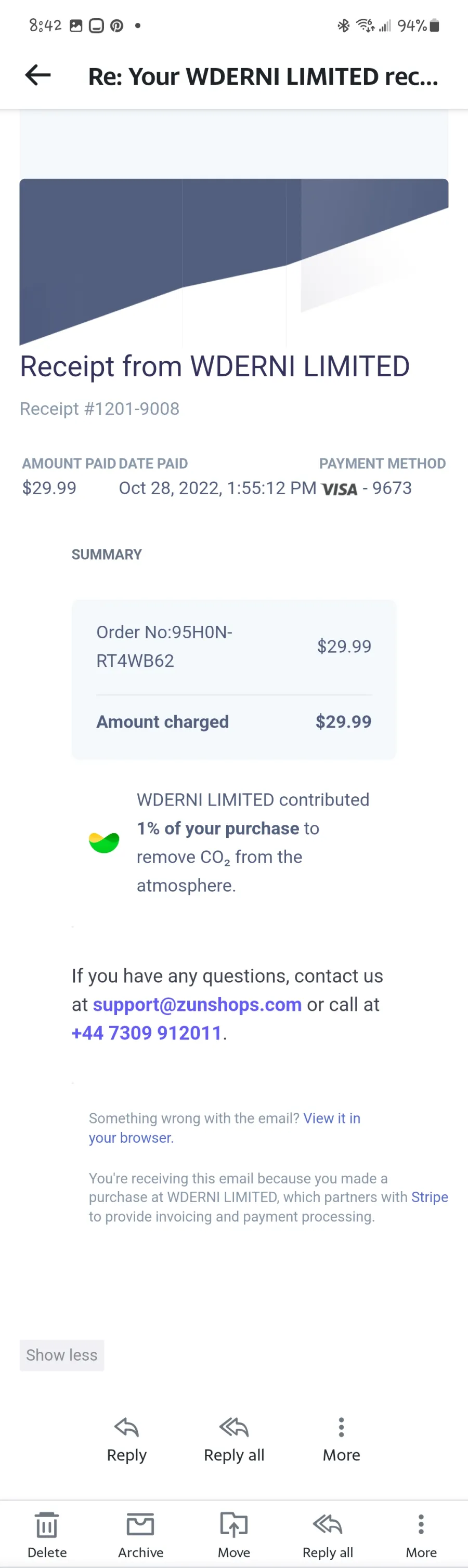Viewport: 468px width, 1568px height.
Task: Collapse email with Show less button
Action: coord(61,1354)
